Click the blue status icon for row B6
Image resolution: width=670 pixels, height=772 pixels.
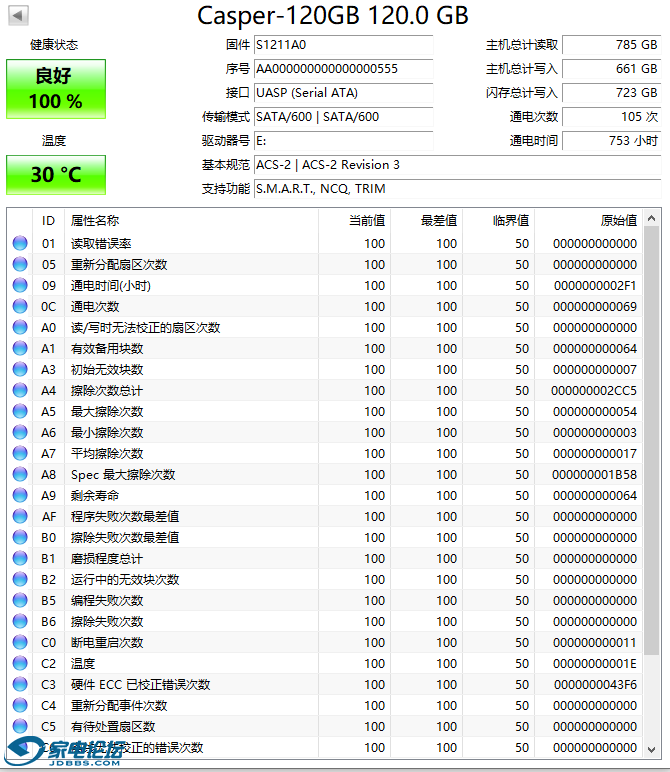click(20, 621)
